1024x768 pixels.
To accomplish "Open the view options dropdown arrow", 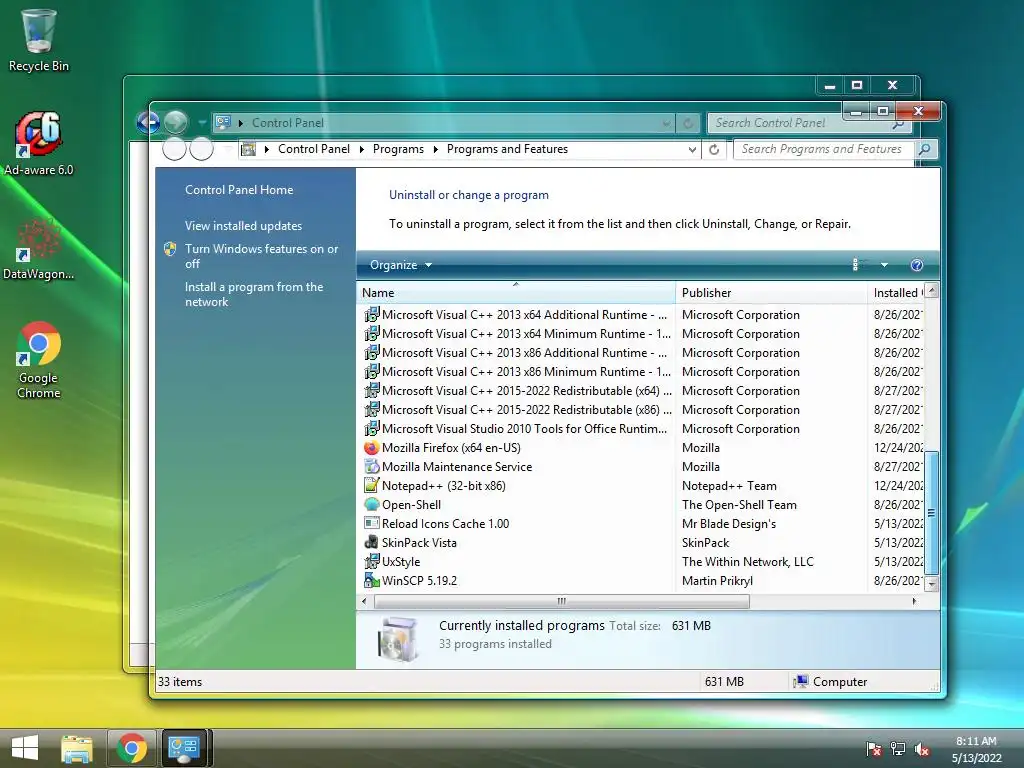I will [884, 264].
